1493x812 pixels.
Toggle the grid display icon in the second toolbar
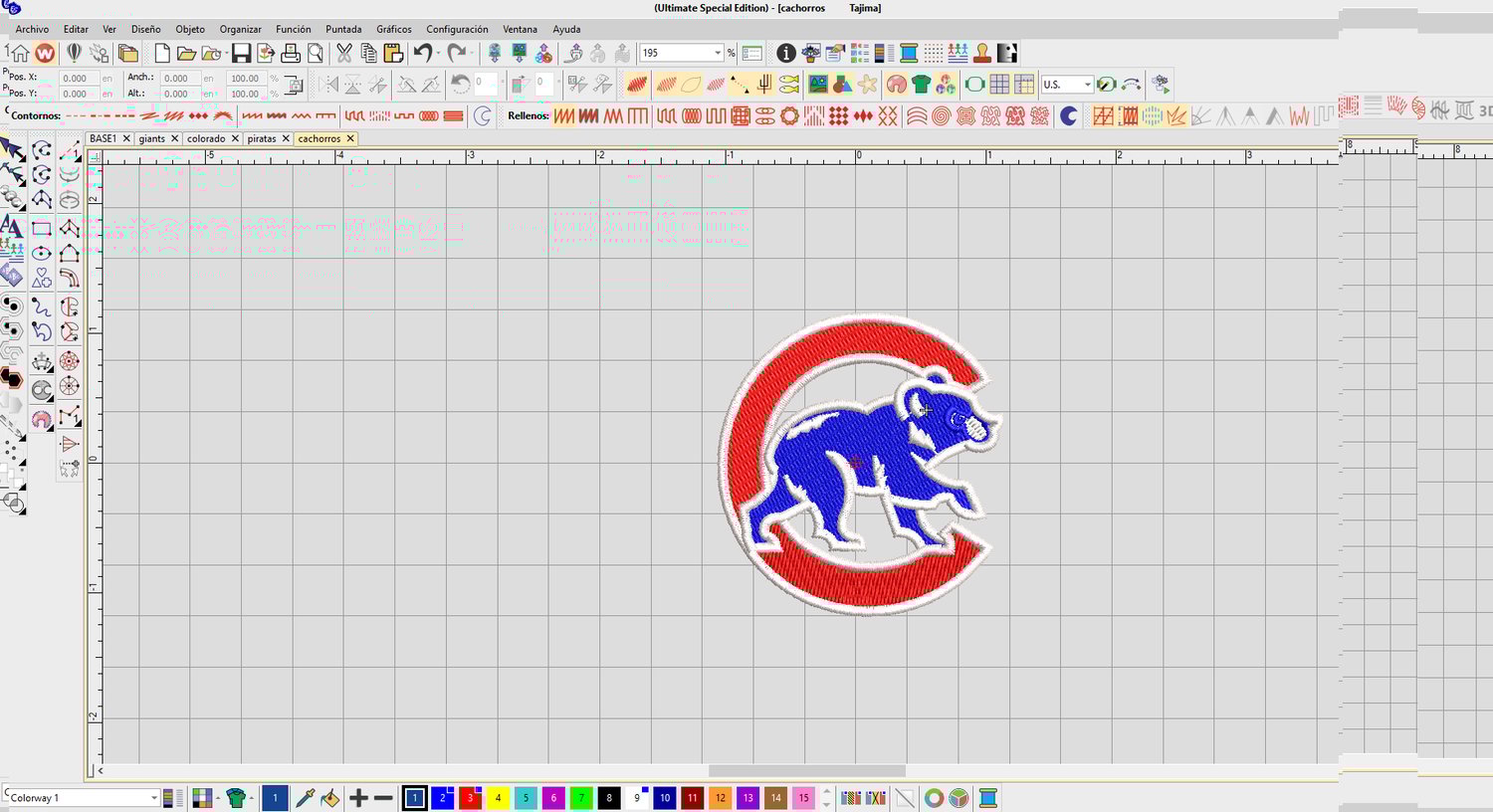point(999,85)
